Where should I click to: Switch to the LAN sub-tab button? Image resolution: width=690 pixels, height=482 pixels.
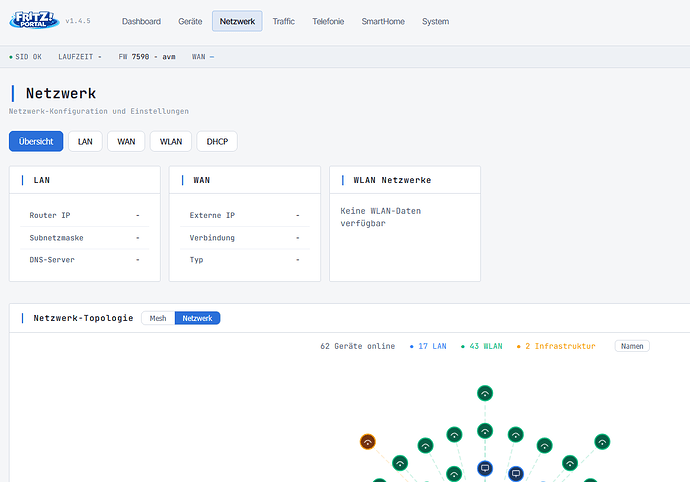(85, 141)
